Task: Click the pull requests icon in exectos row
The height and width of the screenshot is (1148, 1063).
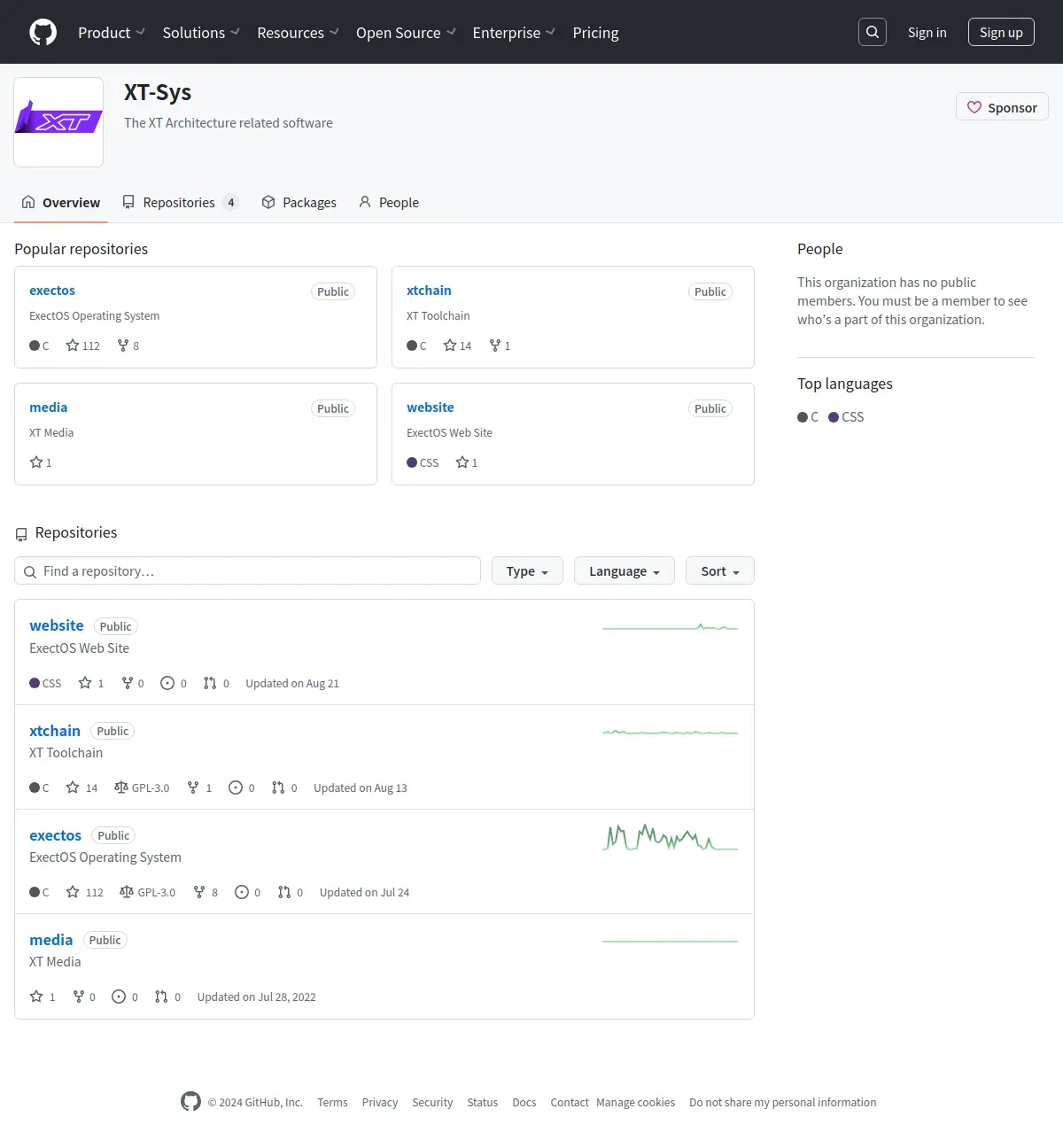Action: coord(284,892)
